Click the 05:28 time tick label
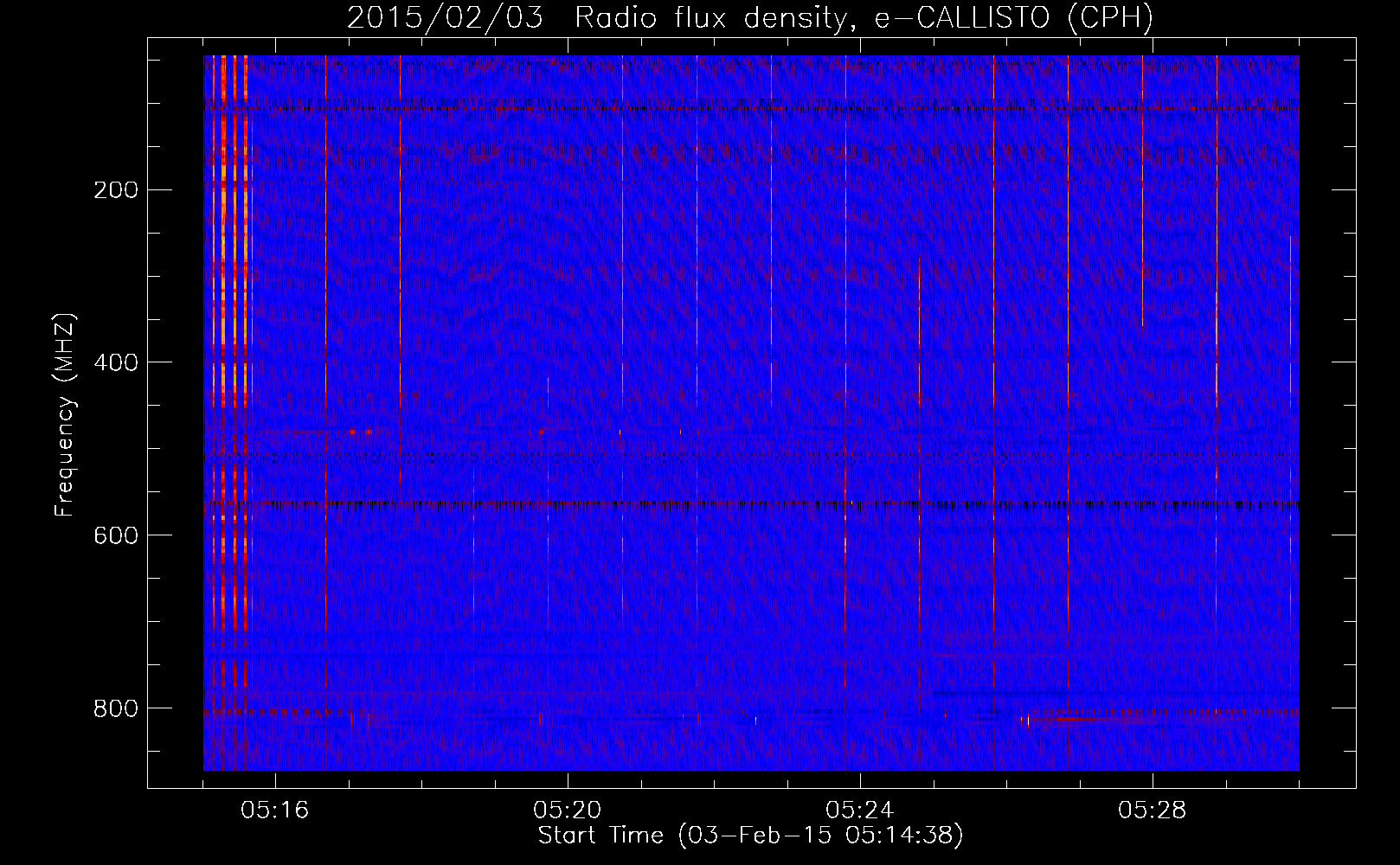Image resolution: width=1400 pixels, height=865 pixels. pyautogui.click(x=1152, y=811)
